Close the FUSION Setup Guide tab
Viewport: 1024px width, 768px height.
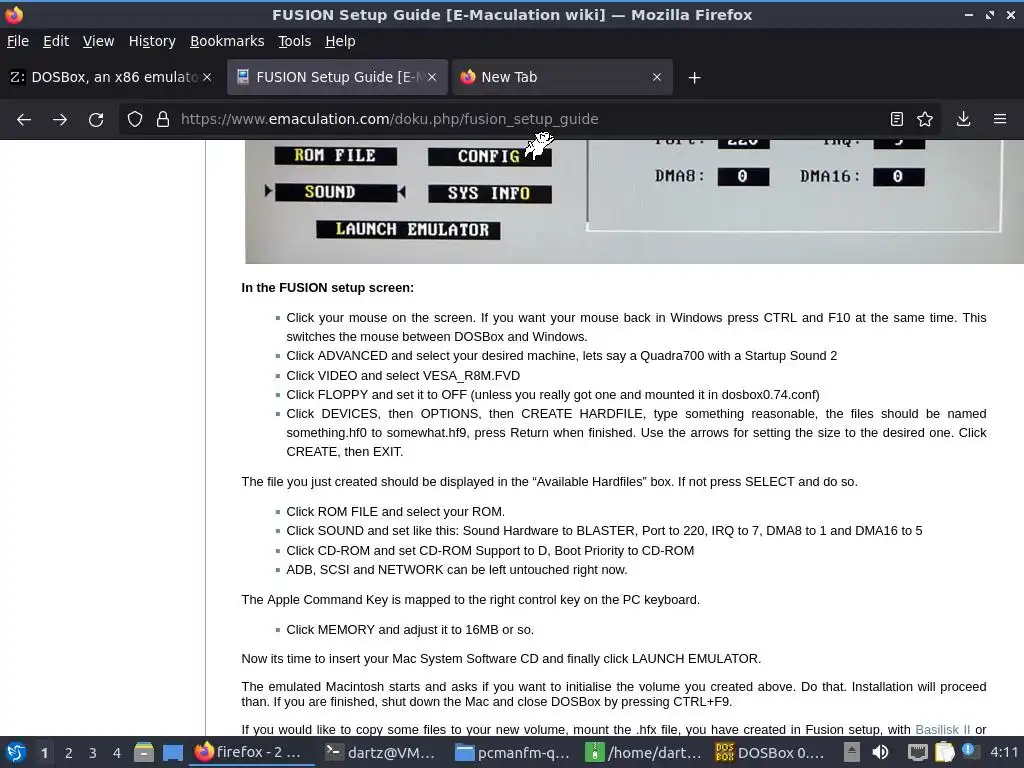(432, 77)
